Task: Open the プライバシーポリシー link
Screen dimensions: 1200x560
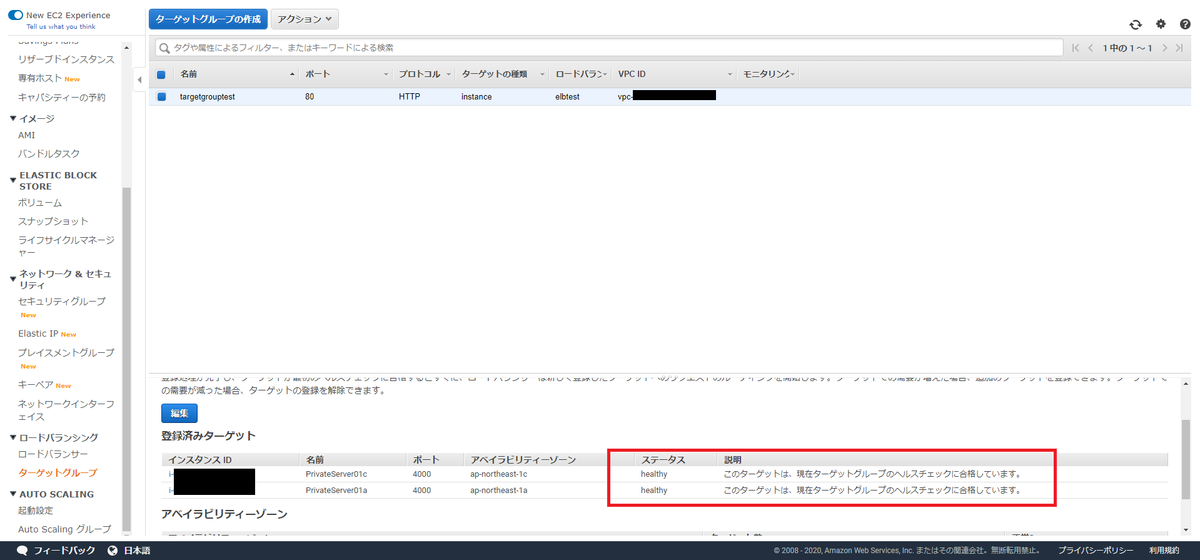Action: click(x=1096, y=551)
